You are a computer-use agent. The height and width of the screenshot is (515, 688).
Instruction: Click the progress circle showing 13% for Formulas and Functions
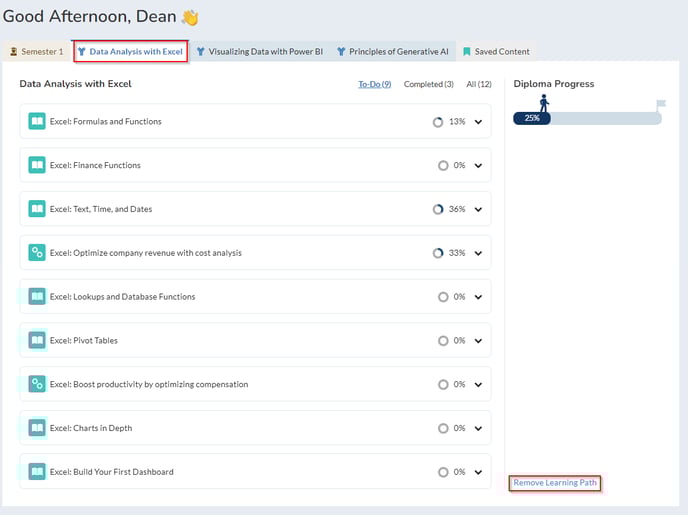438,122
